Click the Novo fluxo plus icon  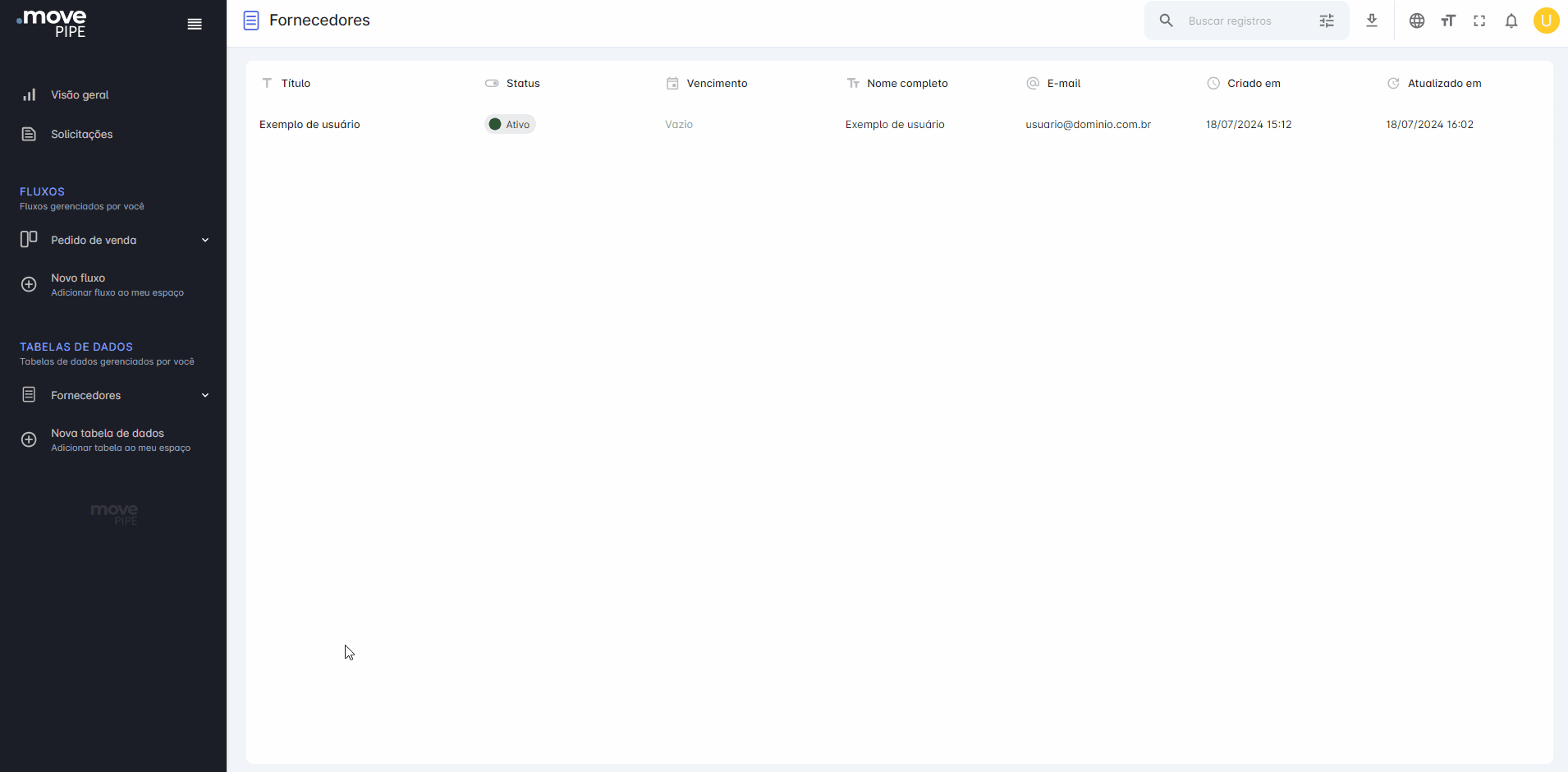tap(29, 284)
